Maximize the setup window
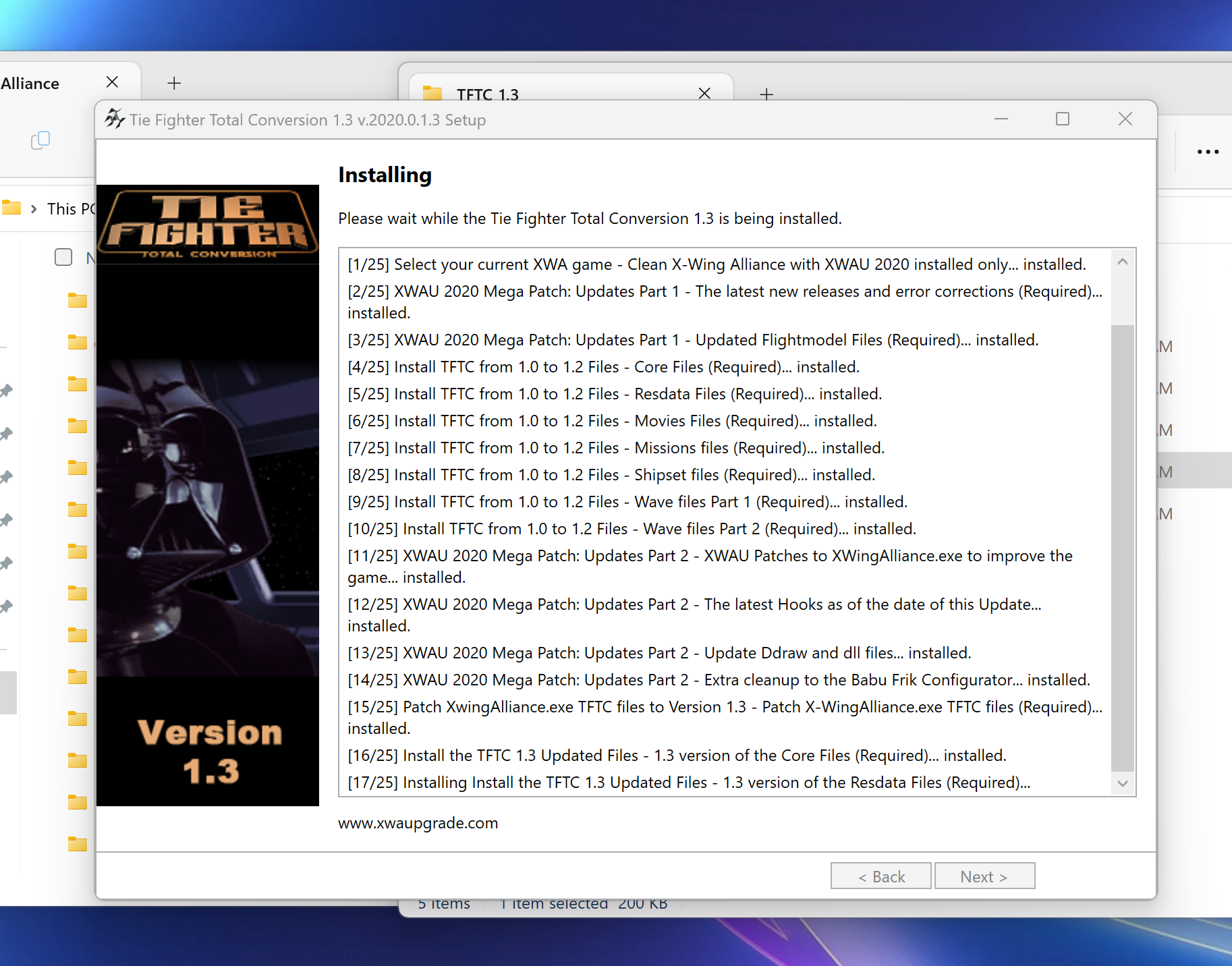This screenshot has height=966, width=1232. click(x=1063, y=119)
